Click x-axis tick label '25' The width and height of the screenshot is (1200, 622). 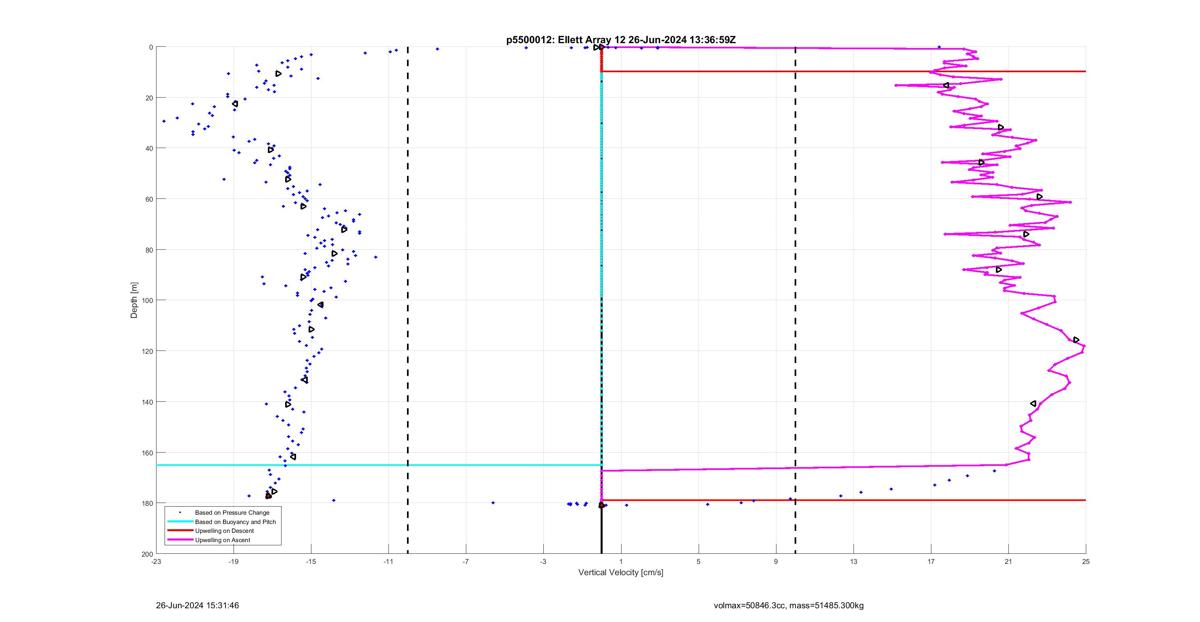[x=1086, y=562]
